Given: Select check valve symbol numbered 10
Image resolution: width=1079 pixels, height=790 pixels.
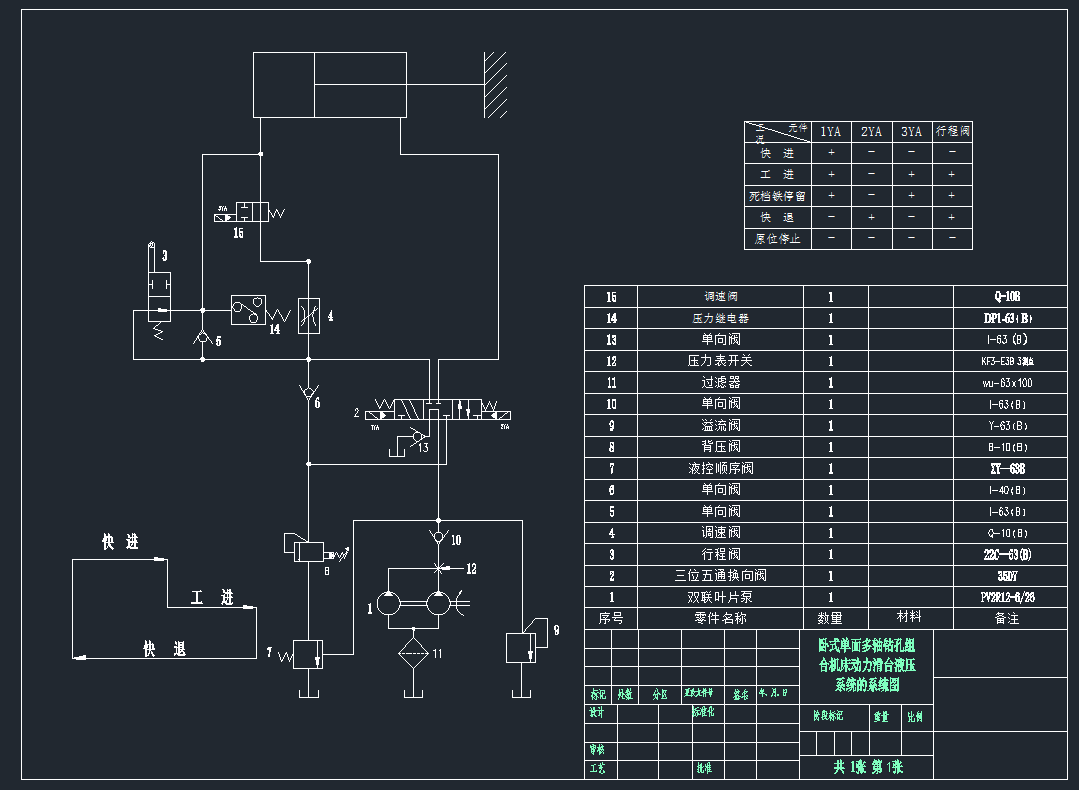Looking at the screenshot, I should (x=438, y=537).
